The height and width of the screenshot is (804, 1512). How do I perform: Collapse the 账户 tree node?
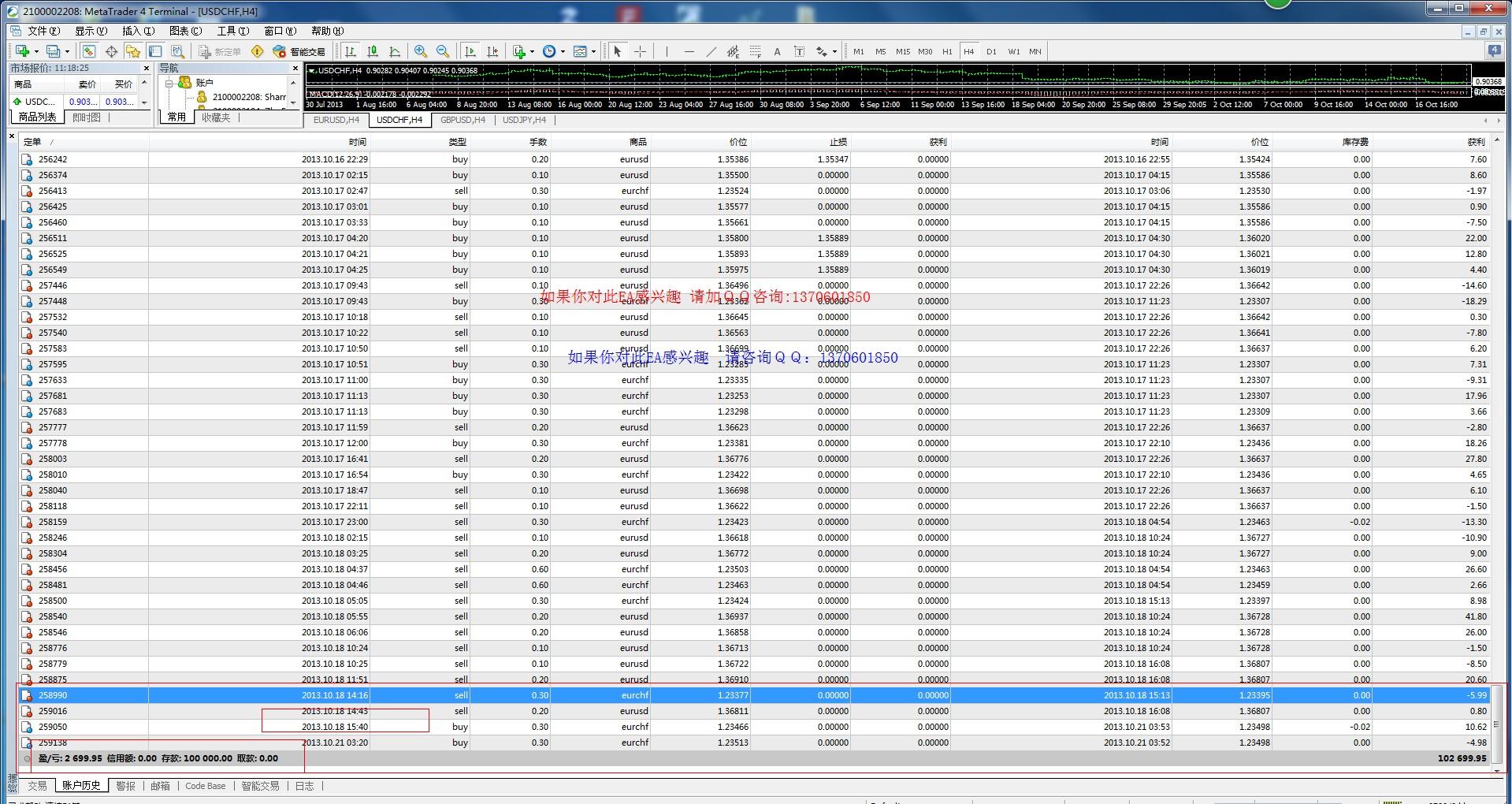169,83
